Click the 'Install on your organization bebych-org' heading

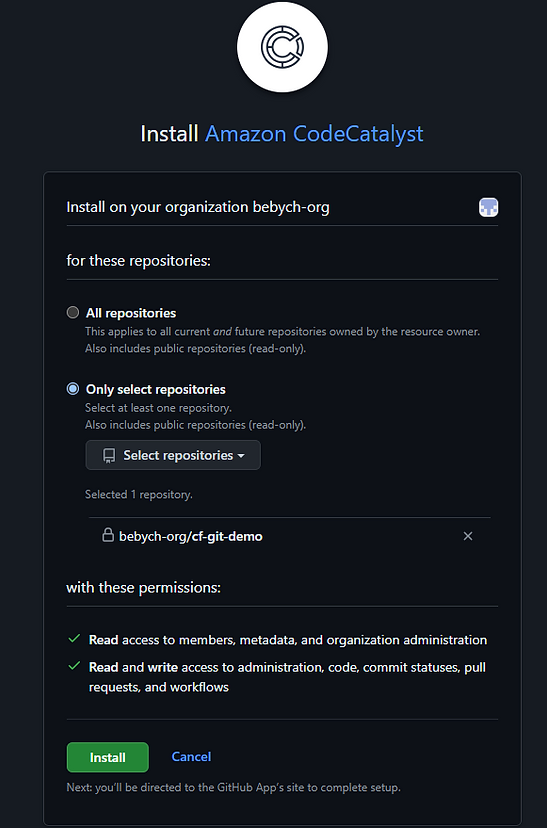coord(198,207)
